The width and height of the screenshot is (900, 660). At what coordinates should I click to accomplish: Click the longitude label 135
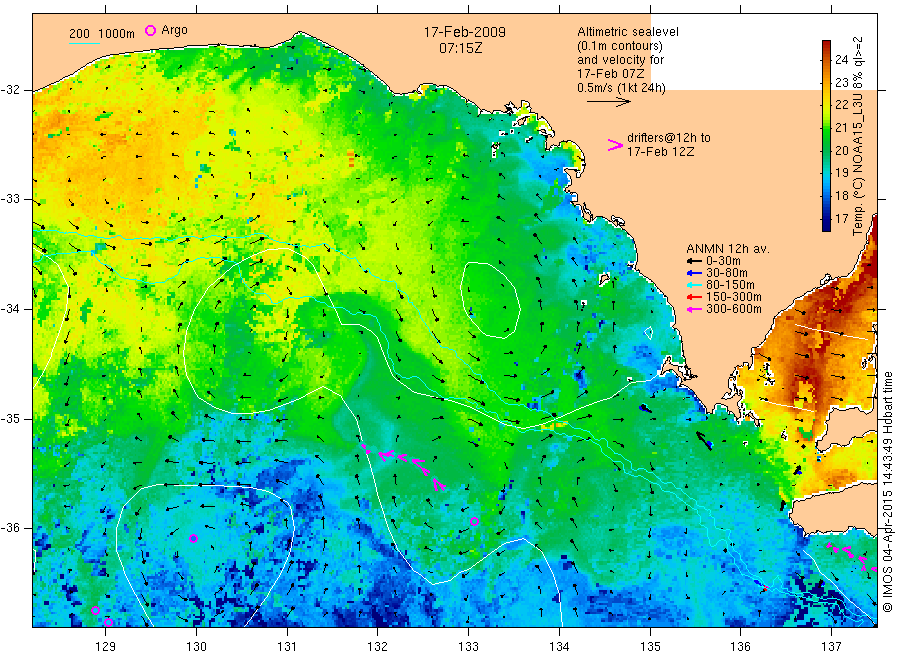click(x=650, y=647)
